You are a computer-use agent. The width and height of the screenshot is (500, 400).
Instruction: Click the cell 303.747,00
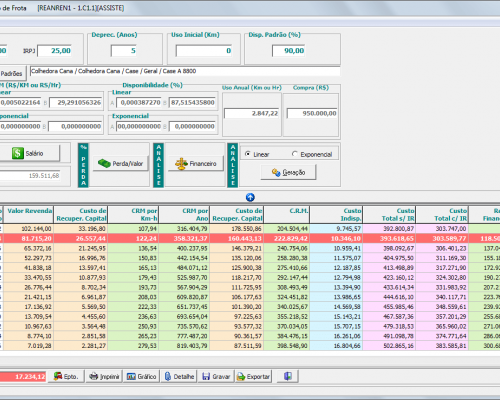point(442,229)
